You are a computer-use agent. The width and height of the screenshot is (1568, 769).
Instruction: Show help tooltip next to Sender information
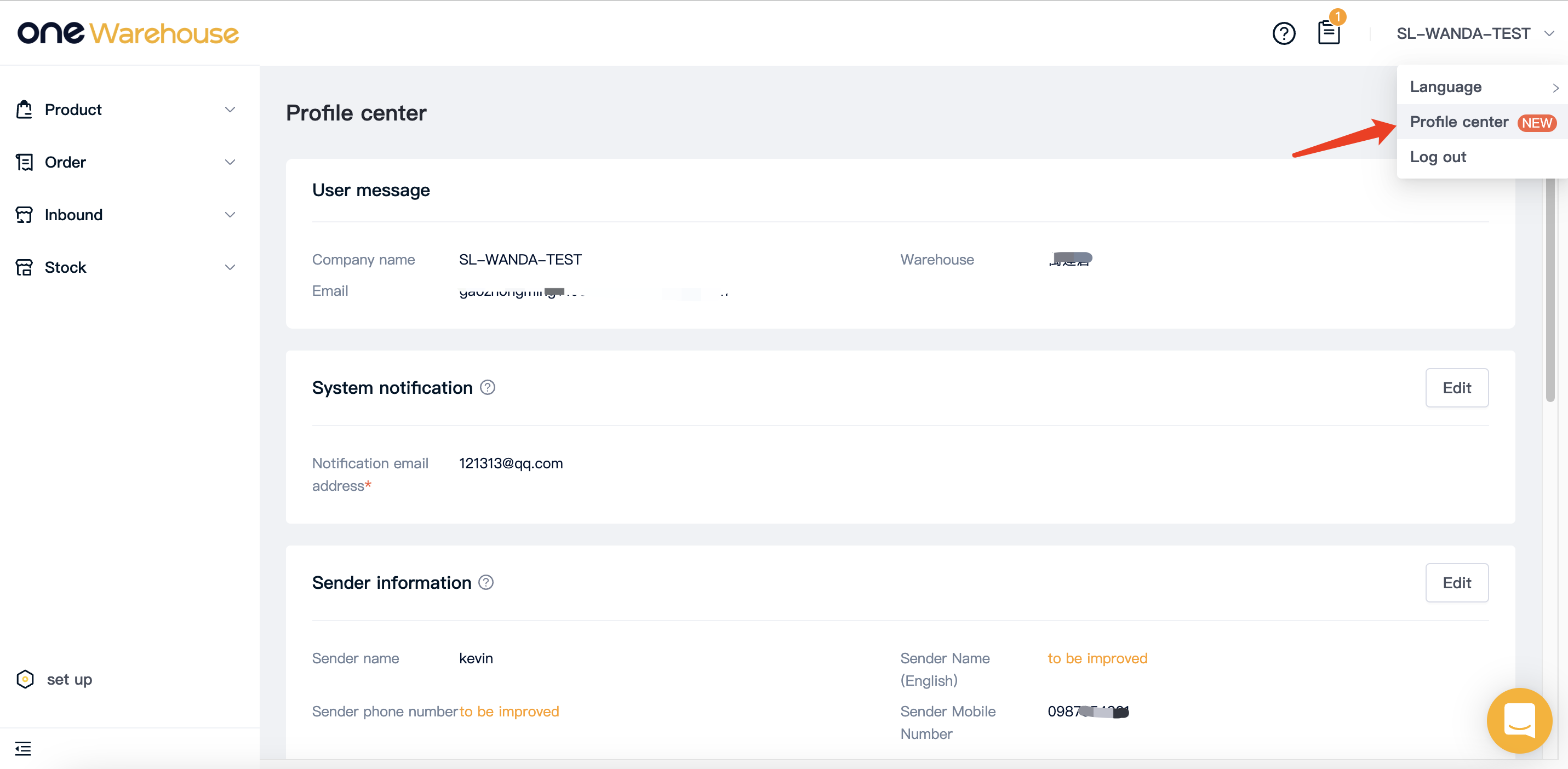[486, 582]
